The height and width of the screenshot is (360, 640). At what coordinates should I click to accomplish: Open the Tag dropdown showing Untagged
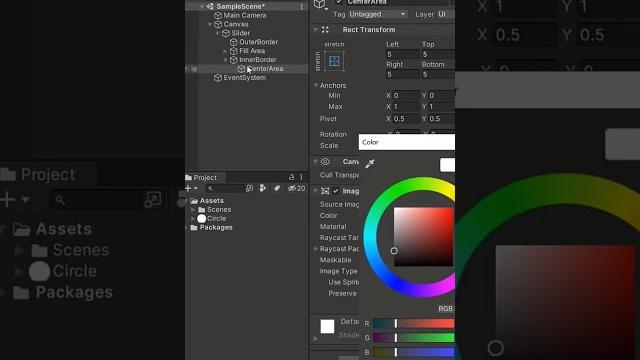(x=378, y=14)
